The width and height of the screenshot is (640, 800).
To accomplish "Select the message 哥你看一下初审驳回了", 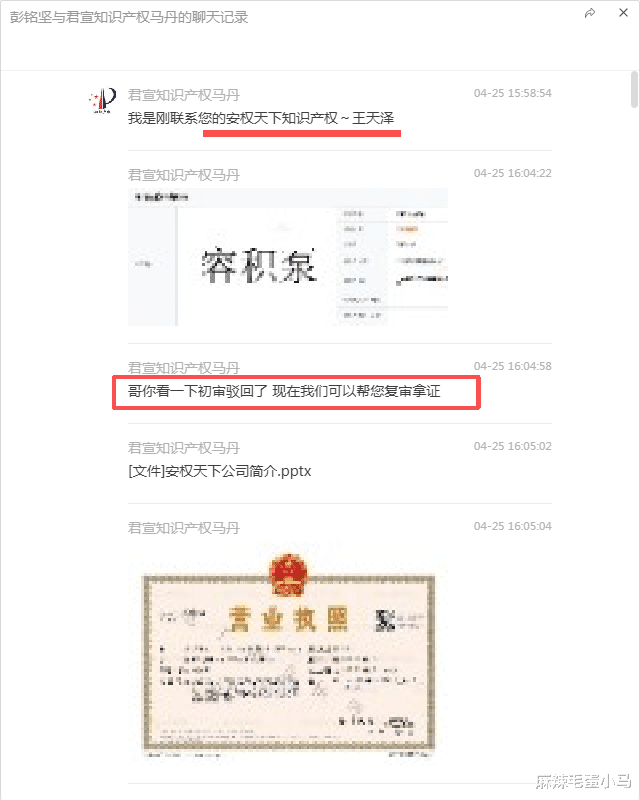I will 284,391.
